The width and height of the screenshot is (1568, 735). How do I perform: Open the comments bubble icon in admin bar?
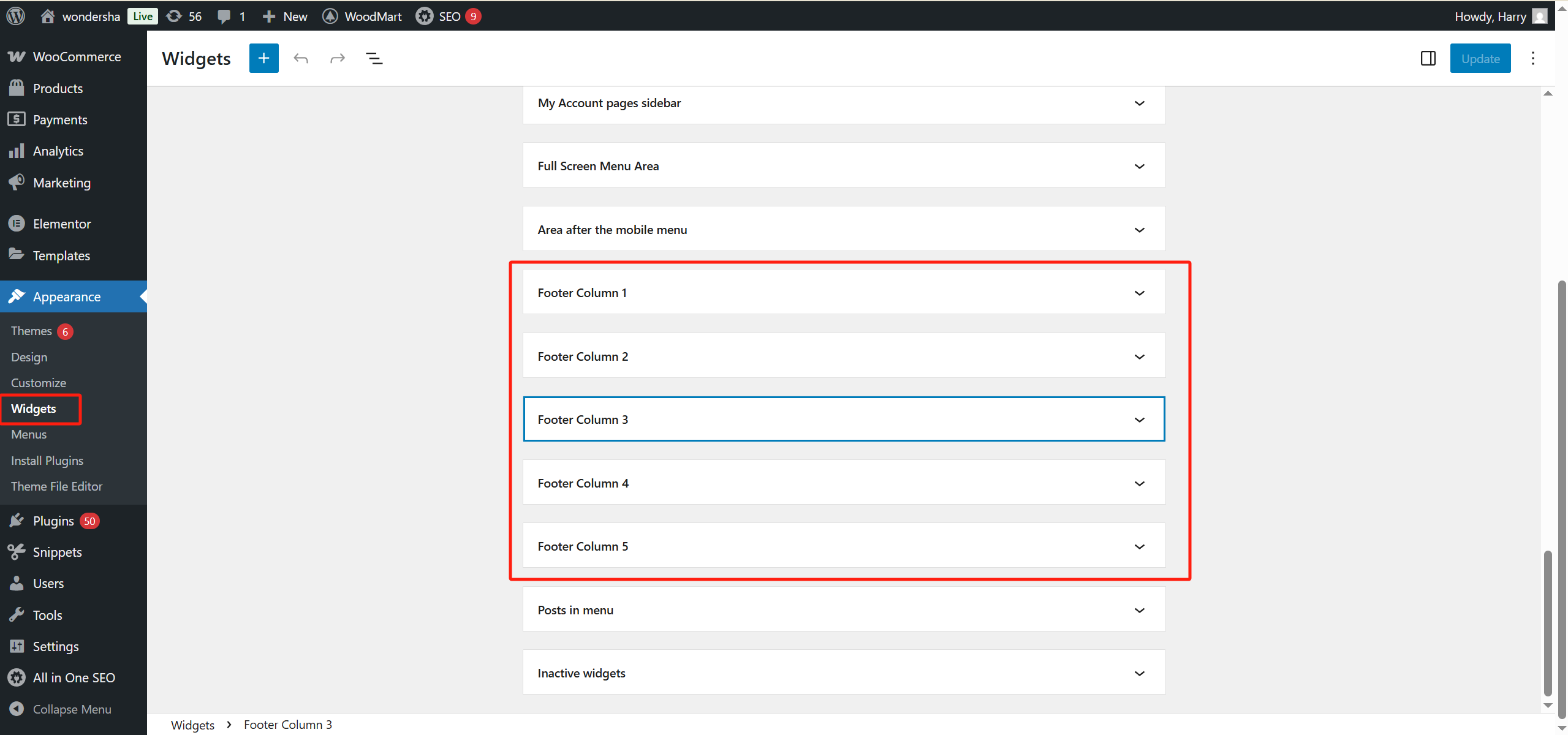(224, 16)
